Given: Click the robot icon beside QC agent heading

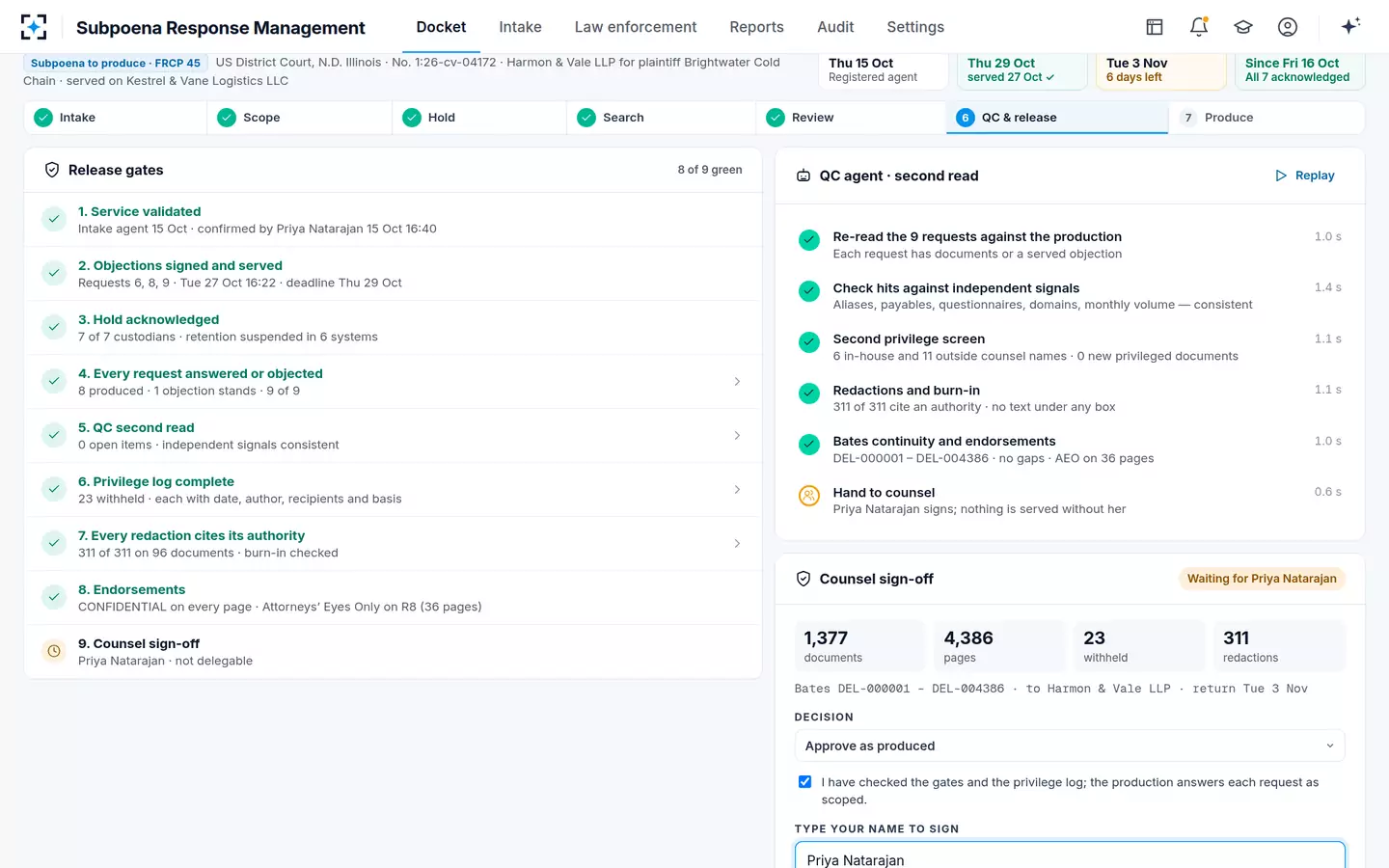Looking at the screenshot, I should pyautogui.click(x=803, y=176).
